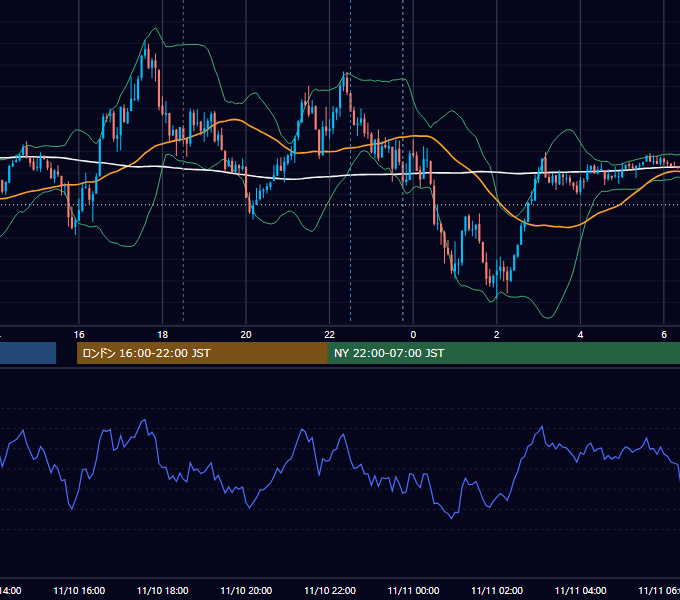Select the NY 22:00-07:00 JST session band
This screenshot has height=600, width=680.
503,353
